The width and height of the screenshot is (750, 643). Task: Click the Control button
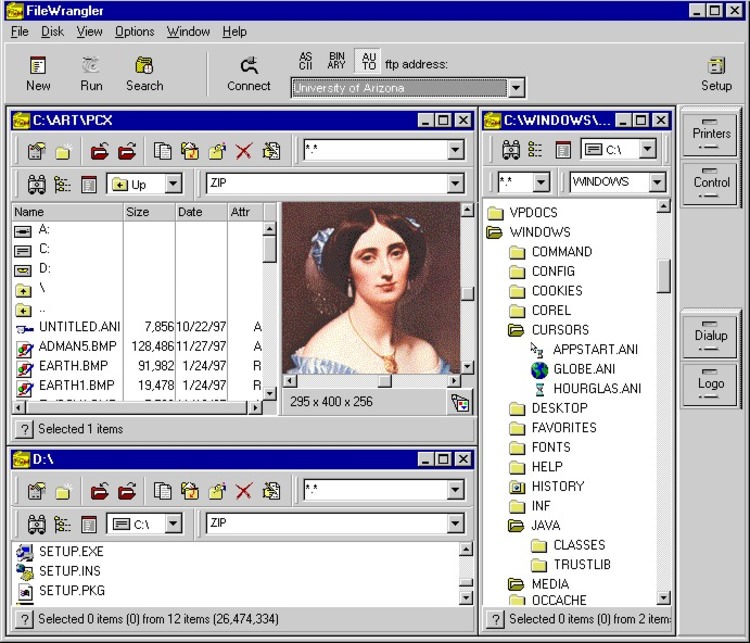[710, 183]
